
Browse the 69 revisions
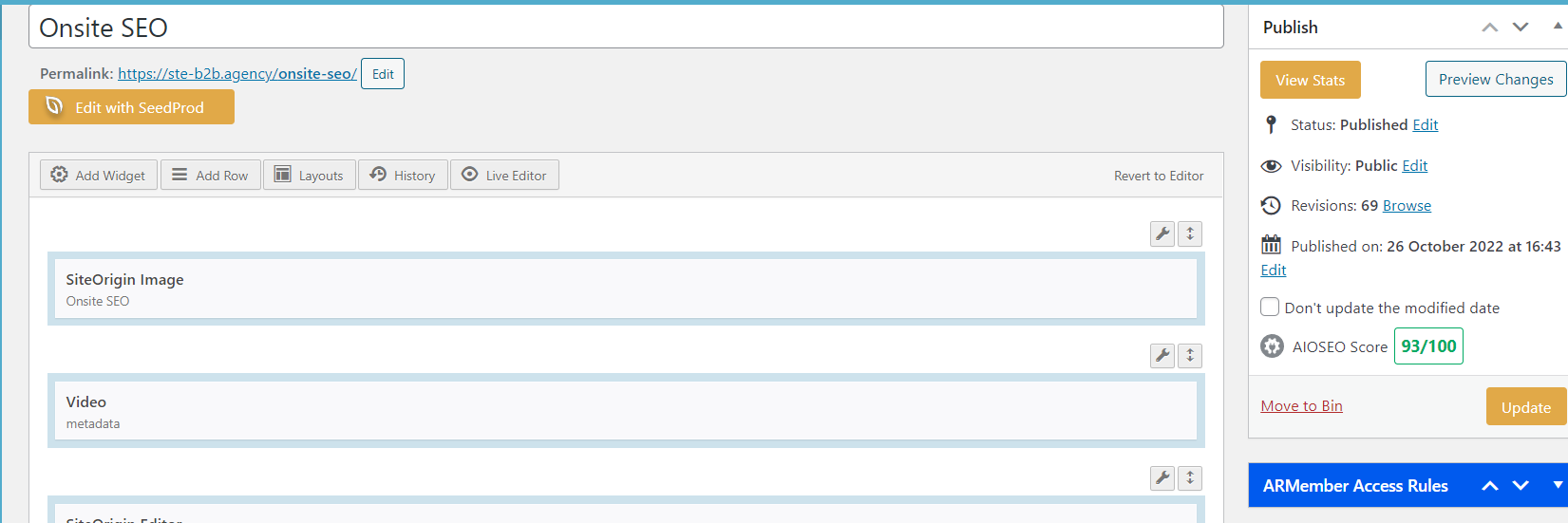tap(1407, 206)
